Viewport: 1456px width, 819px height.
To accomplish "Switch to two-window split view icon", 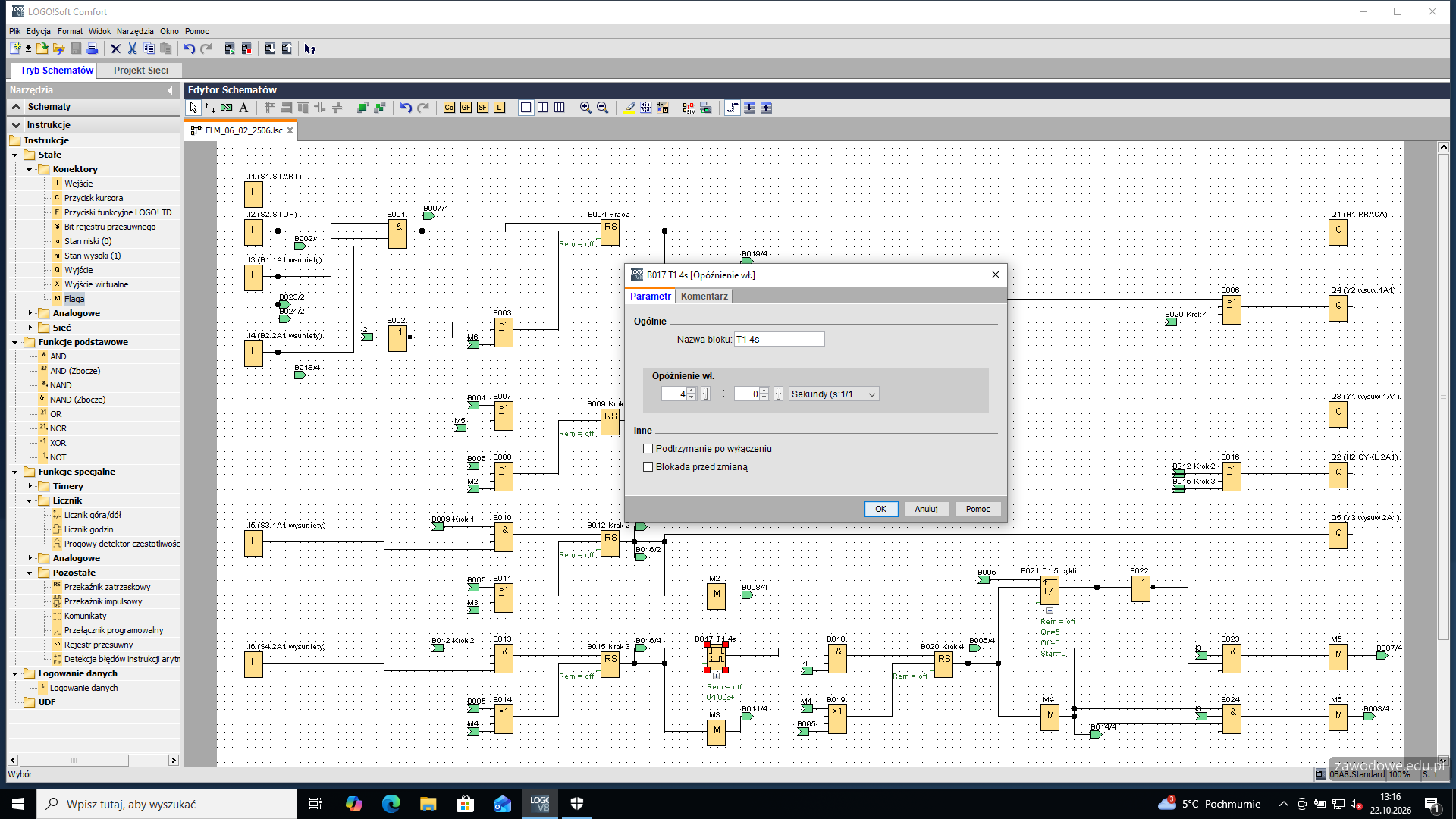I will (542, 108).
